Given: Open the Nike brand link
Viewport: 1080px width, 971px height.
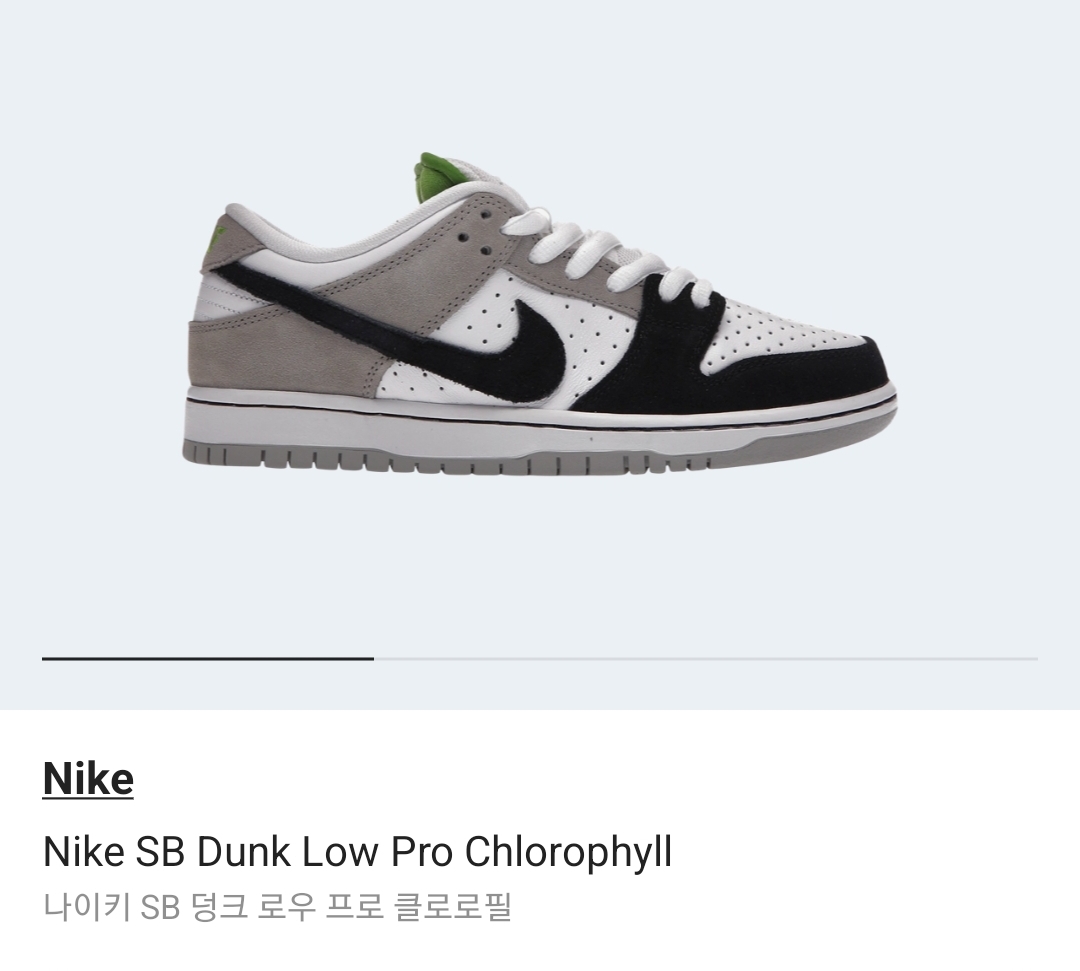Looking at the screenshot, I should pyautogui.click(x=88, y=779).
